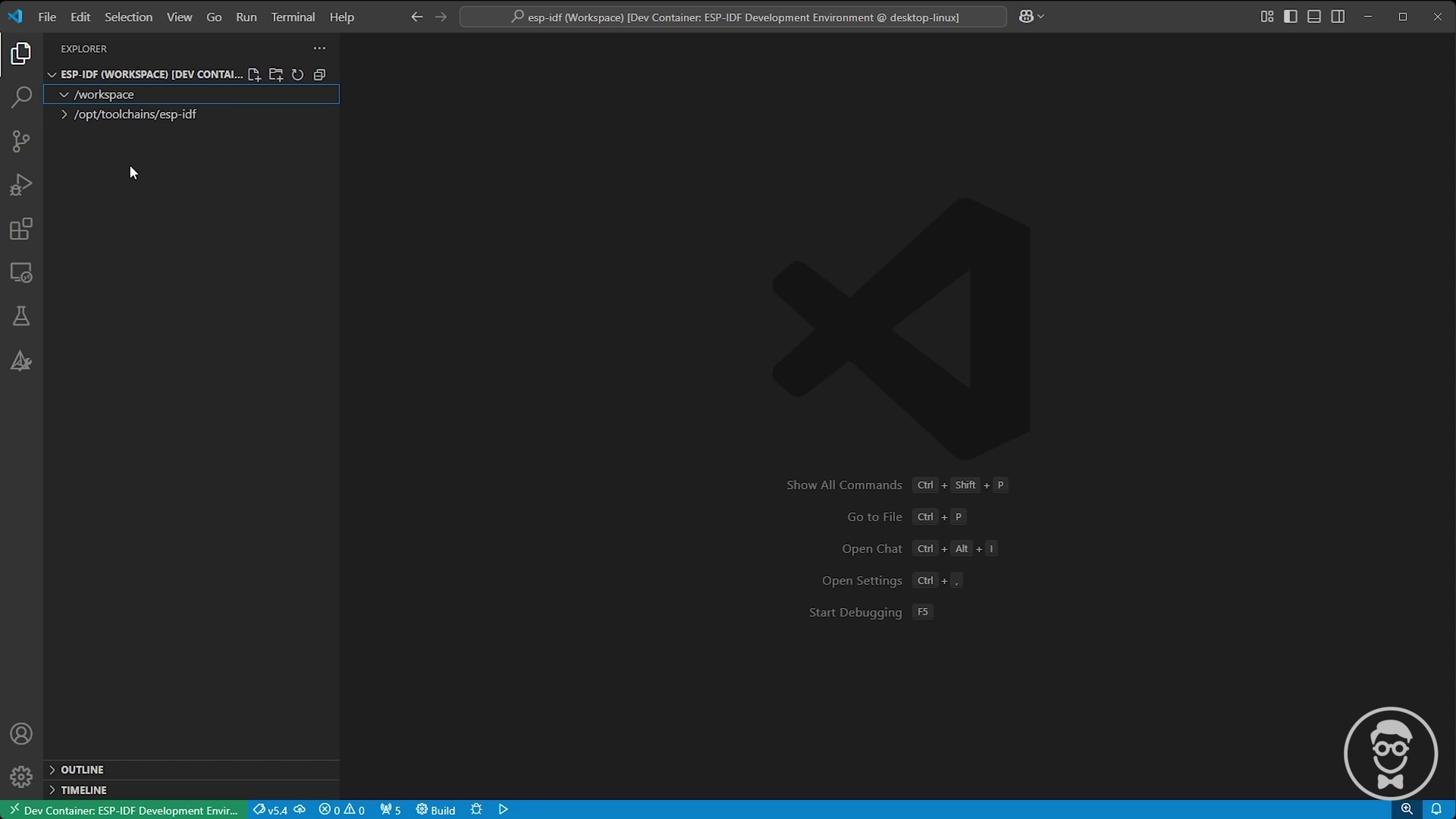This screenshot has height=819, width=1456.
Task: Open the Dev Container remote menu
Action: [x=123, y=810]
